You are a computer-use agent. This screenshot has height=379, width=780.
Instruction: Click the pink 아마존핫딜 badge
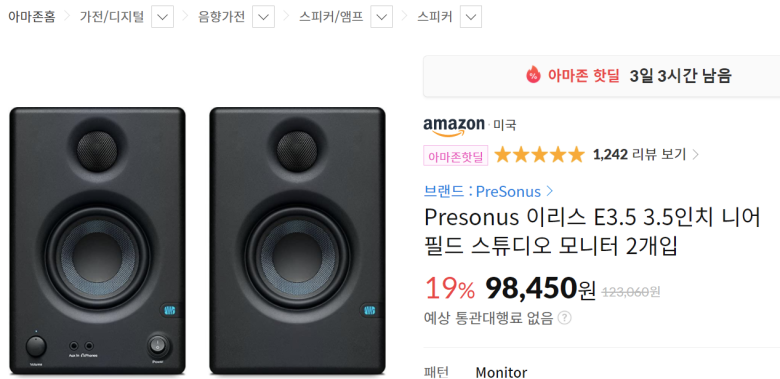pos(456,155)
